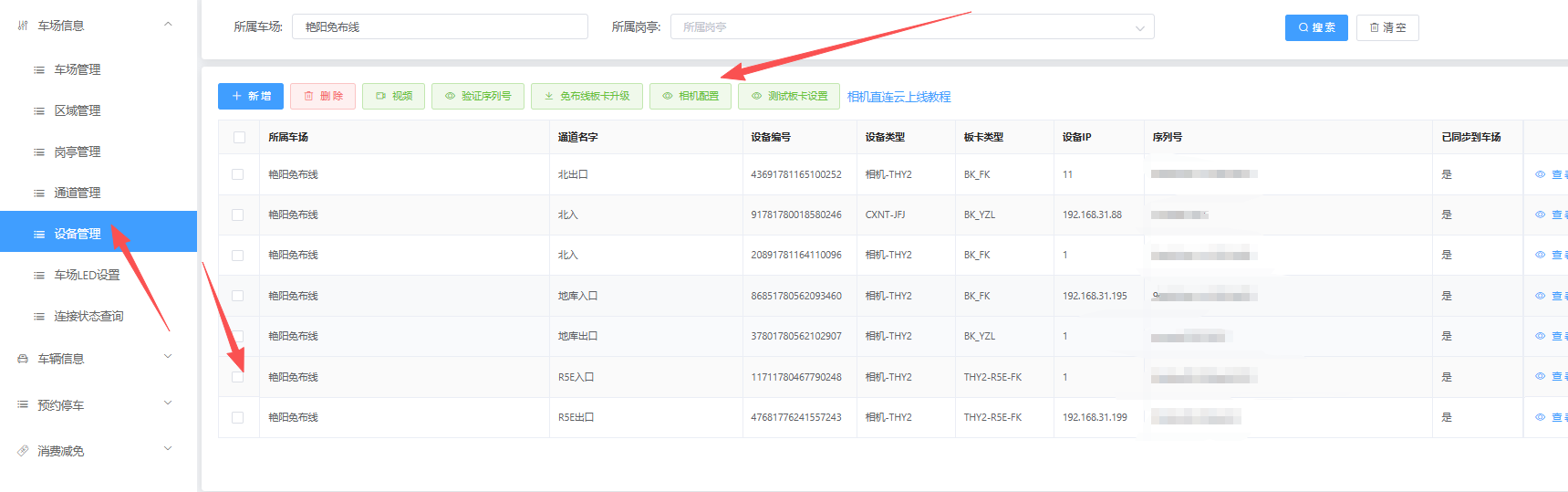Click THY2-R5E-FK board type in R5E入口 row
Screen dimensions: 1568x492
coord(992,377)
